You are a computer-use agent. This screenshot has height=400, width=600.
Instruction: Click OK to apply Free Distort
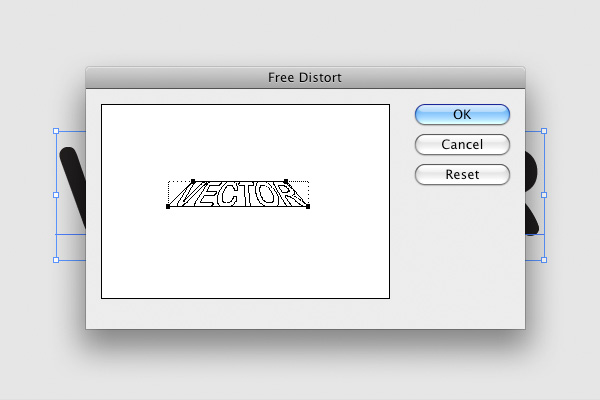point(462,114)
